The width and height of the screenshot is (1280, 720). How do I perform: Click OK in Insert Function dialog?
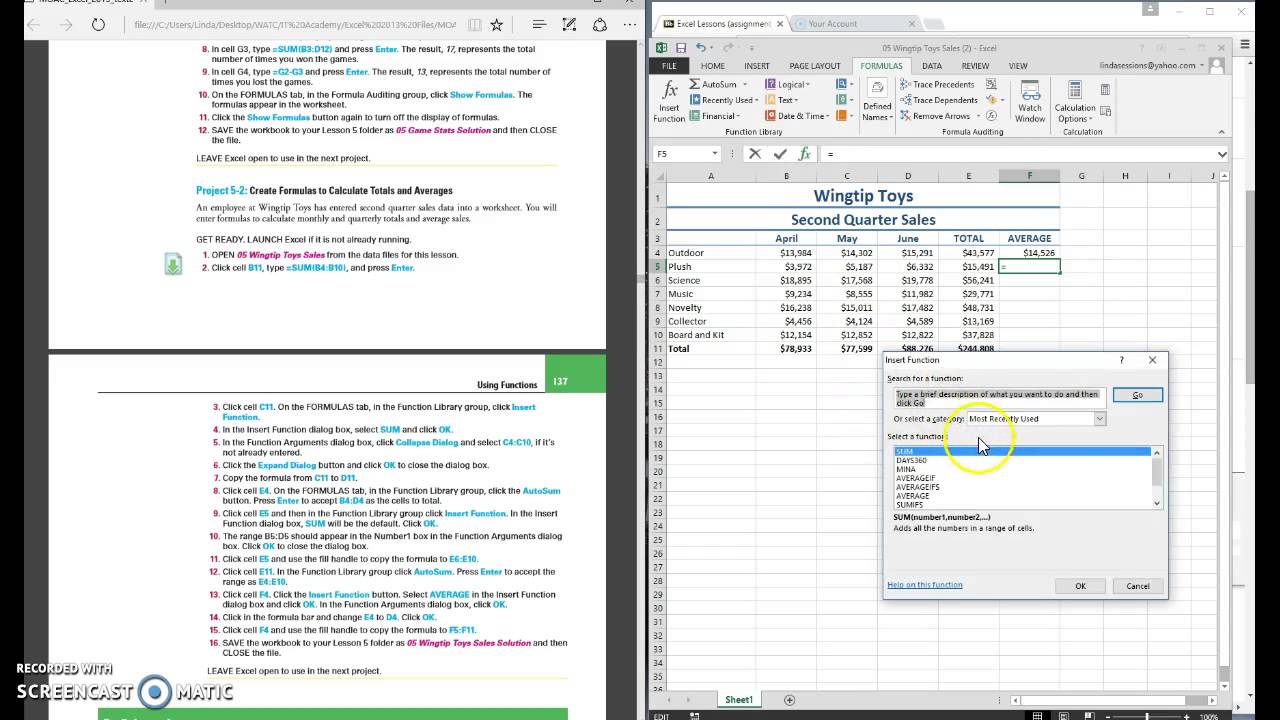[x=1080, y=586]
